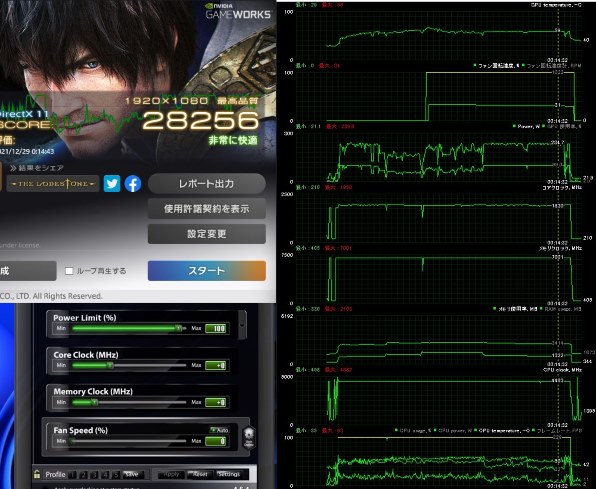Adjust the Core Clock slider
This screenshot has width=596, height=489.
[128, 365]
